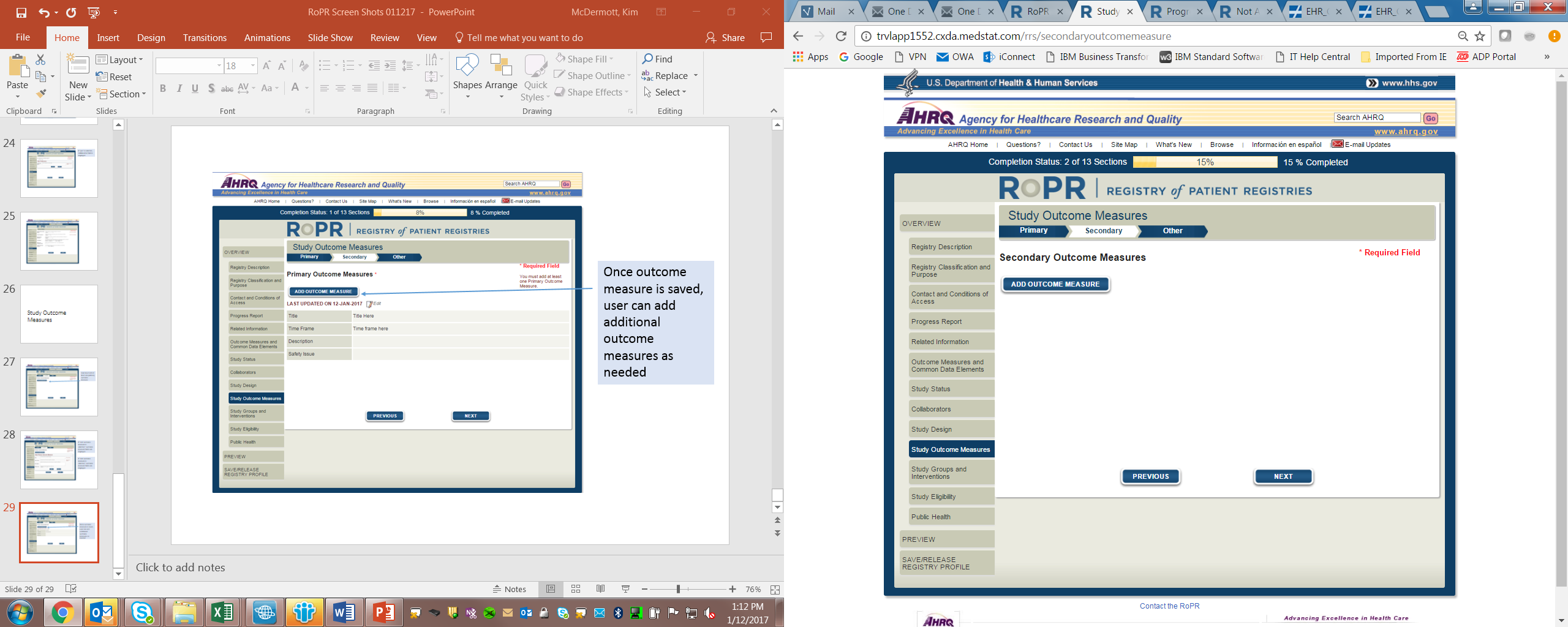Select the Primary outcome measures tab
Screen dimensions: 1568x627
coord(1034,231)
